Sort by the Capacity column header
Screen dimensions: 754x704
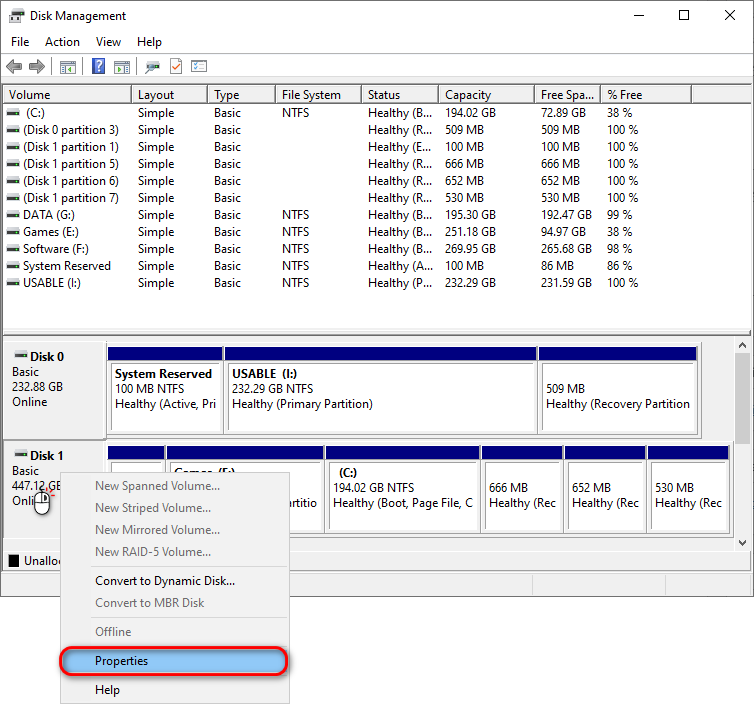click(485, 95)
